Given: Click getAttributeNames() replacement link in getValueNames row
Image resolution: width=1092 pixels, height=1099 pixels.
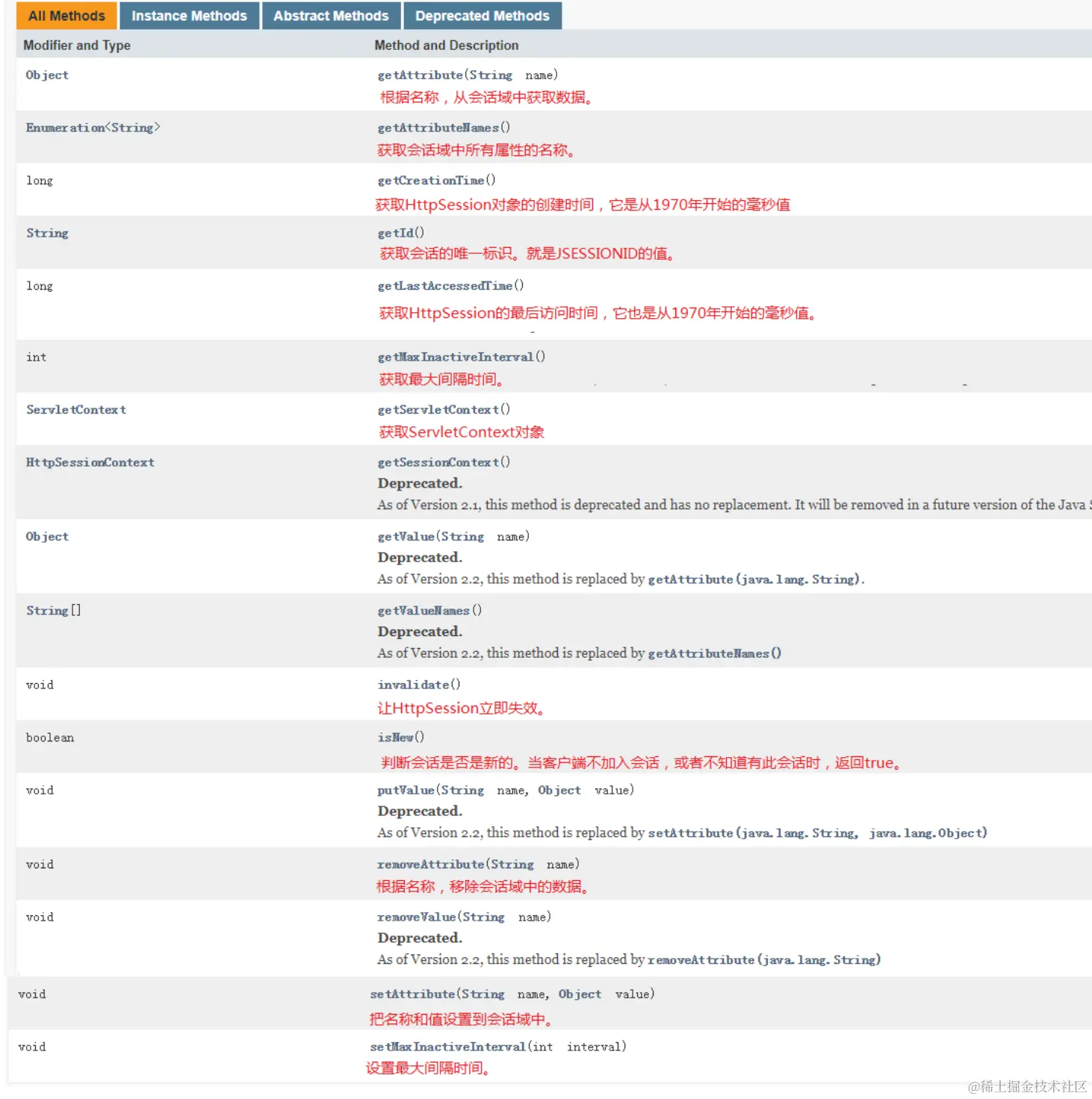Looking at the screenshot, I should coord(714,653).
